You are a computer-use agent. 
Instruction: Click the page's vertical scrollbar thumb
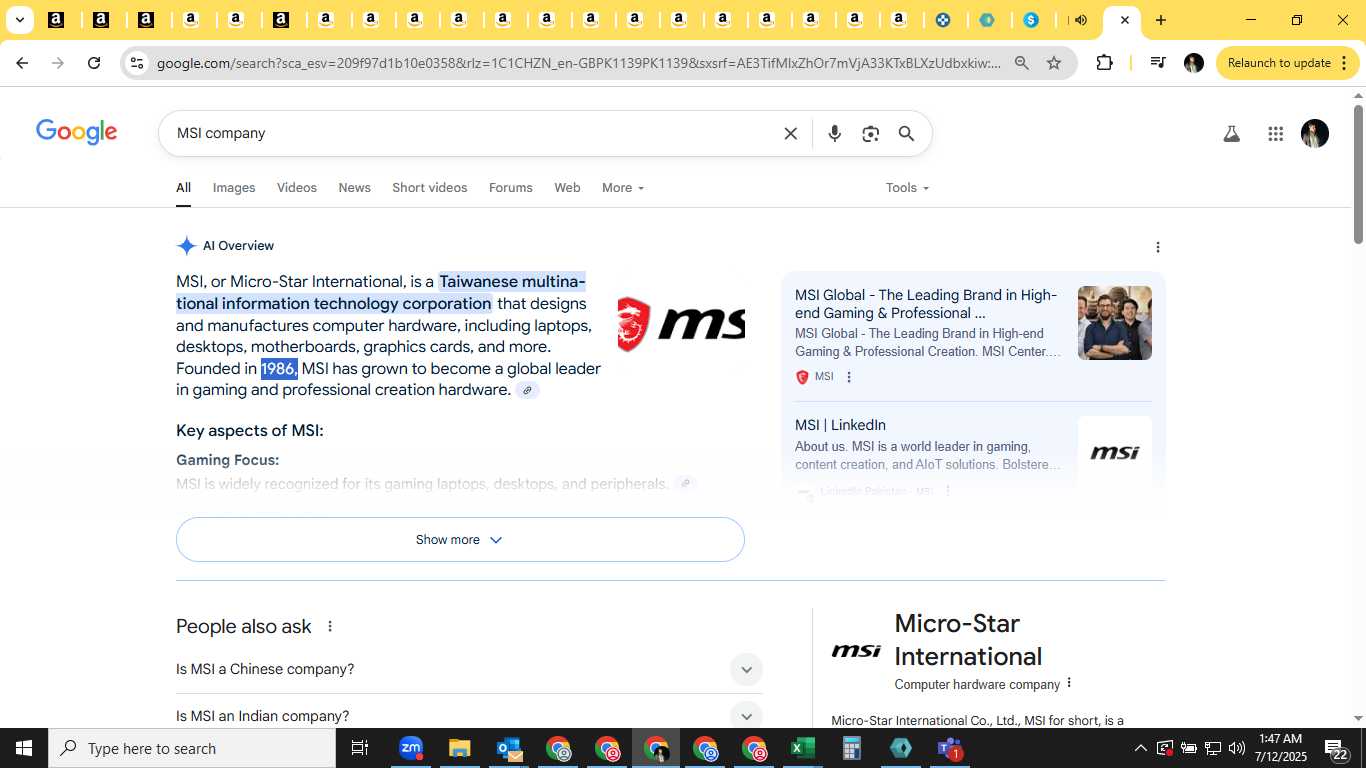[1358, 173]
